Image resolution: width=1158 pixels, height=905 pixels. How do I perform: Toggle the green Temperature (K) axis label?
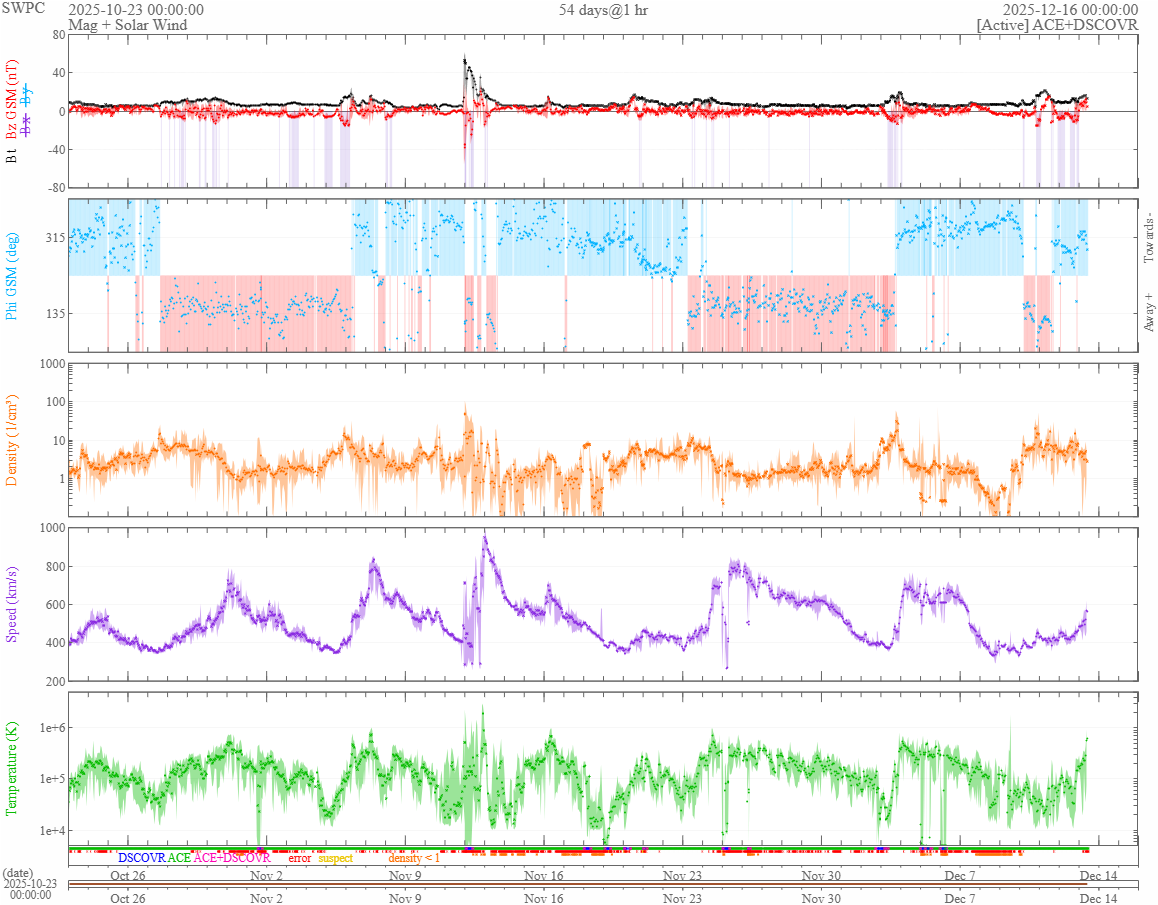tap(11, 768)
